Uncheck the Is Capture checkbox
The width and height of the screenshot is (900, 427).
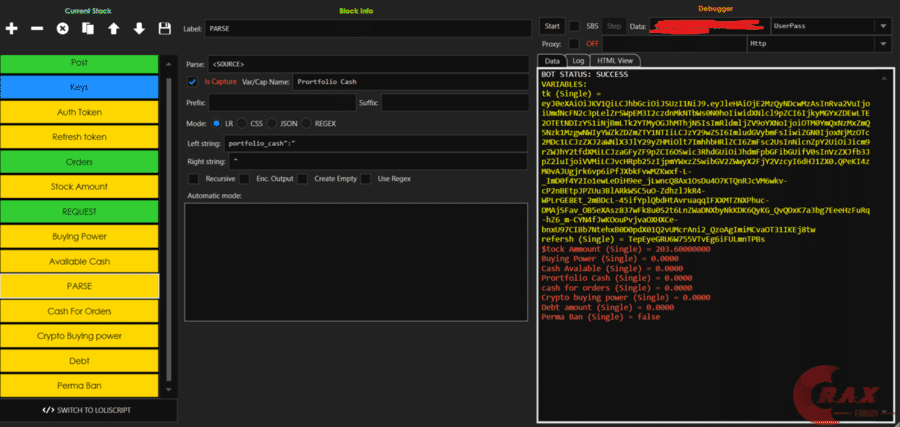coord(193,82)
